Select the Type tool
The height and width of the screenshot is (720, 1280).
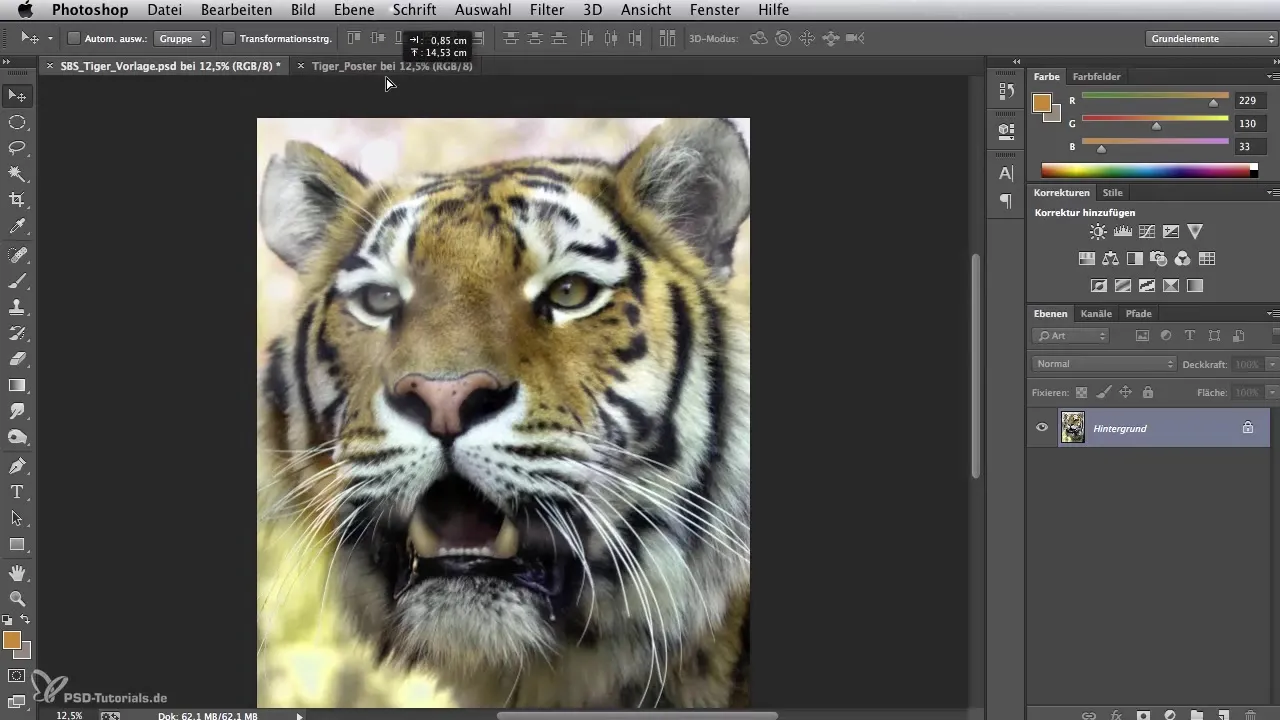17,492
